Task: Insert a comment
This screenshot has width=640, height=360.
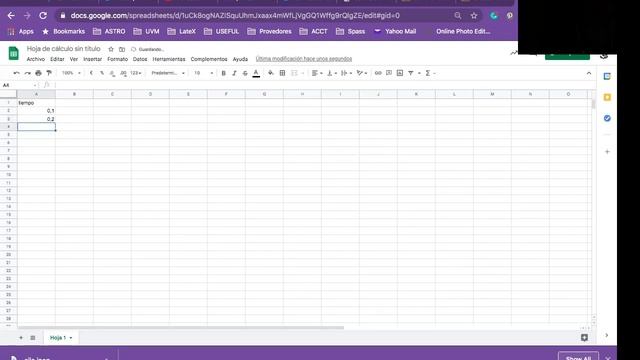Action: [x=389, y=73]
